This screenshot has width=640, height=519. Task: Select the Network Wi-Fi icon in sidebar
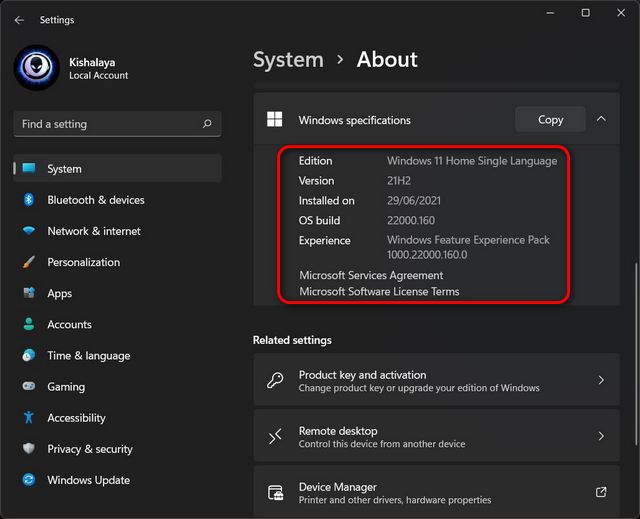(x=29, y=231)
